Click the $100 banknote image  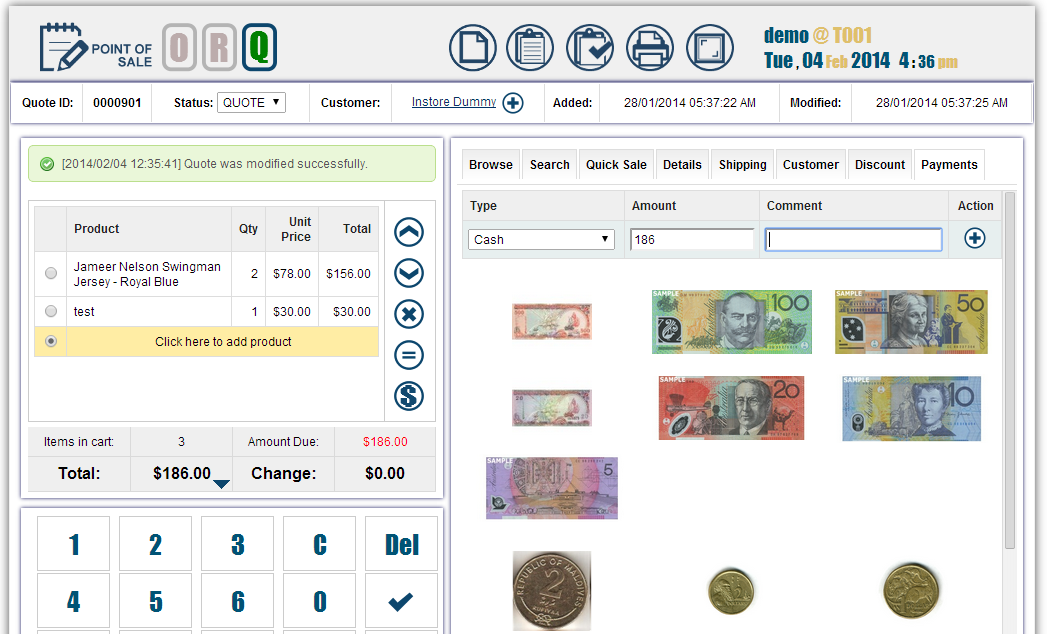pyautogui.click(x=731, y=321)
